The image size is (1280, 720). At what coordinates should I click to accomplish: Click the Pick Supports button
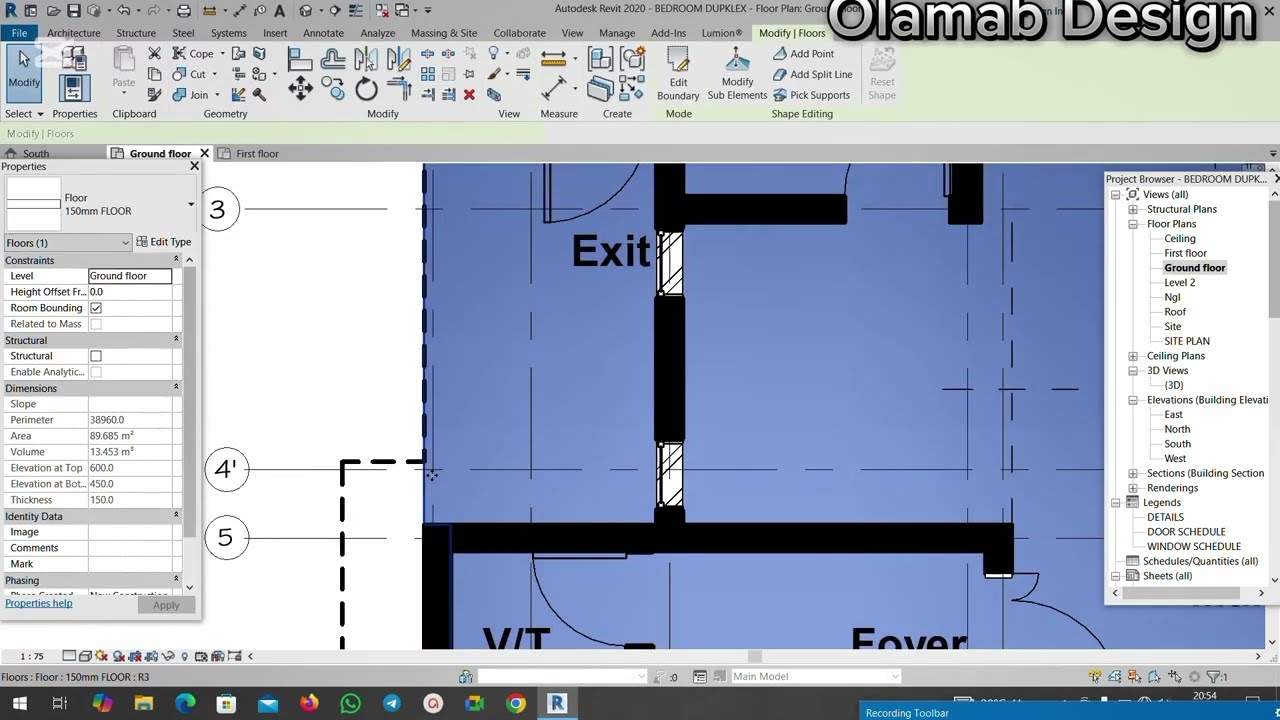[x=811, y=95]
